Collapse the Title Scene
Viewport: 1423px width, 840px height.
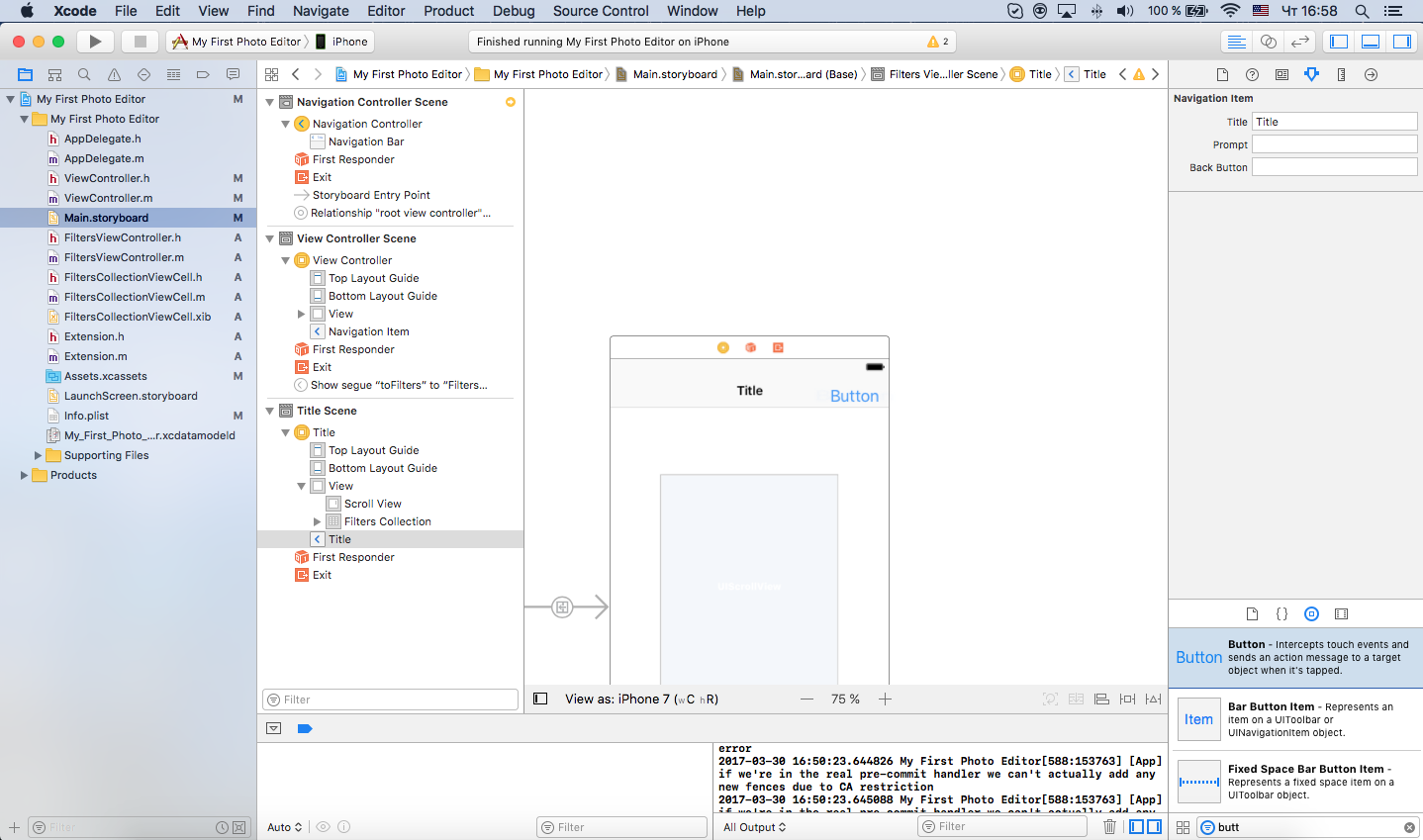269,411
